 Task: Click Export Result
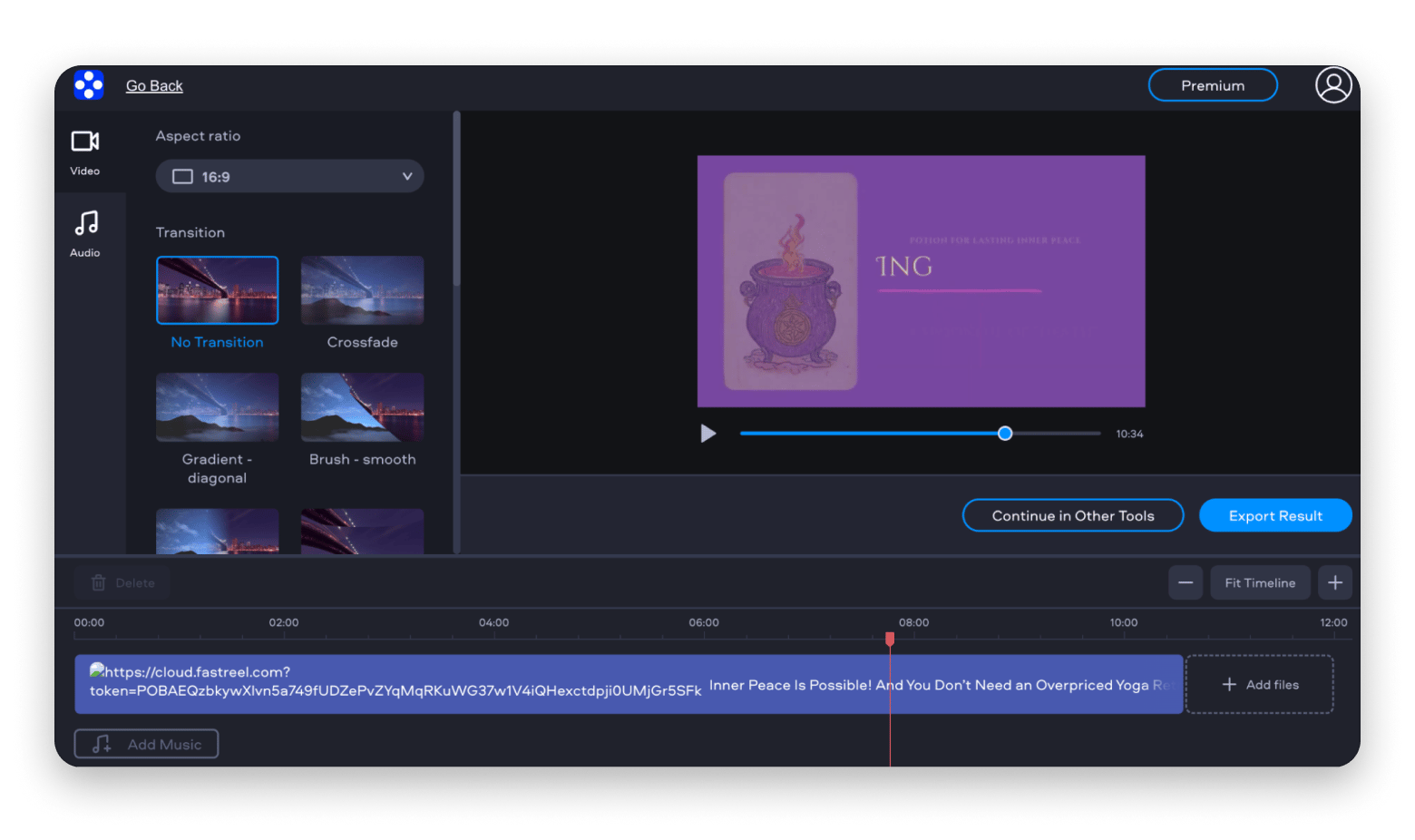click(x=1274, y=515)
